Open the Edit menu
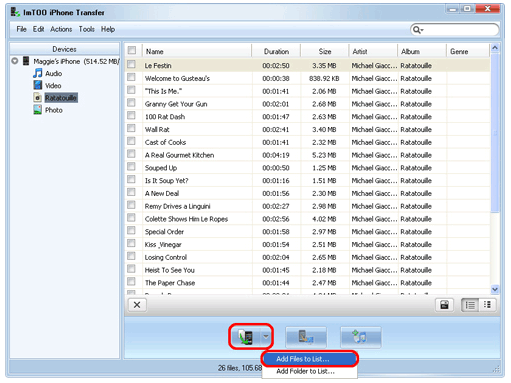The height and width of the screenshot is (383, 511). [38, 29]
